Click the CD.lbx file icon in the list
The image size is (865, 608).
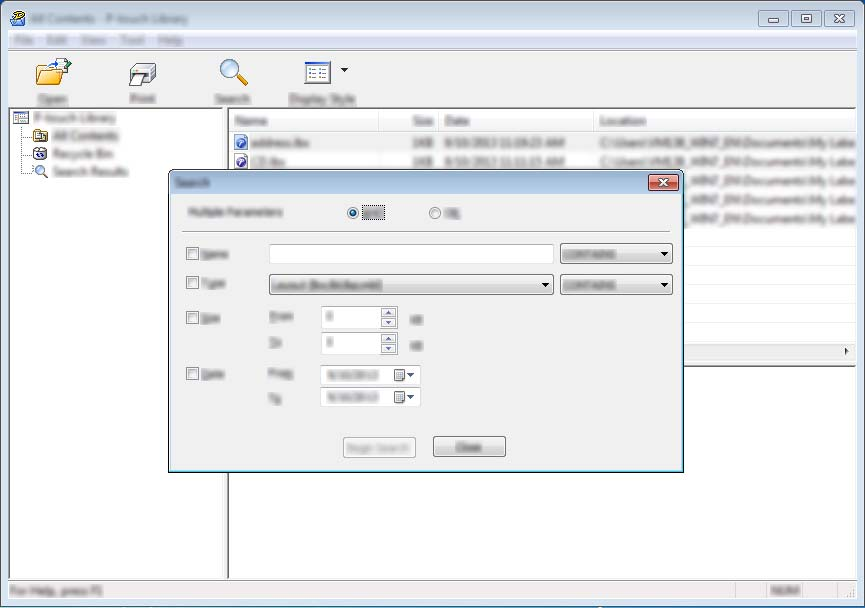pyautogui.click(x=241, y=161)
